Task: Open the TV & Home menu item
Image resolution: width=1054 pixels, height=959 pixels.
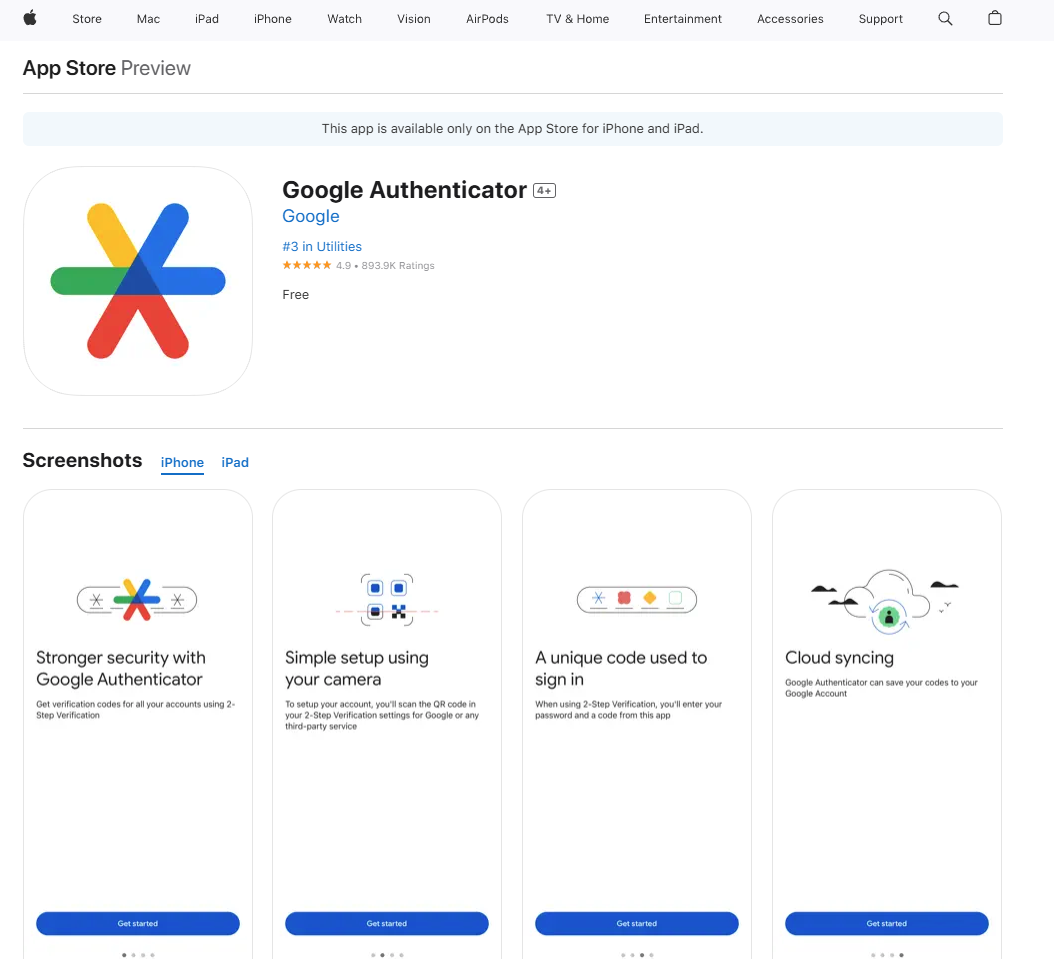Action: point(577,19)
